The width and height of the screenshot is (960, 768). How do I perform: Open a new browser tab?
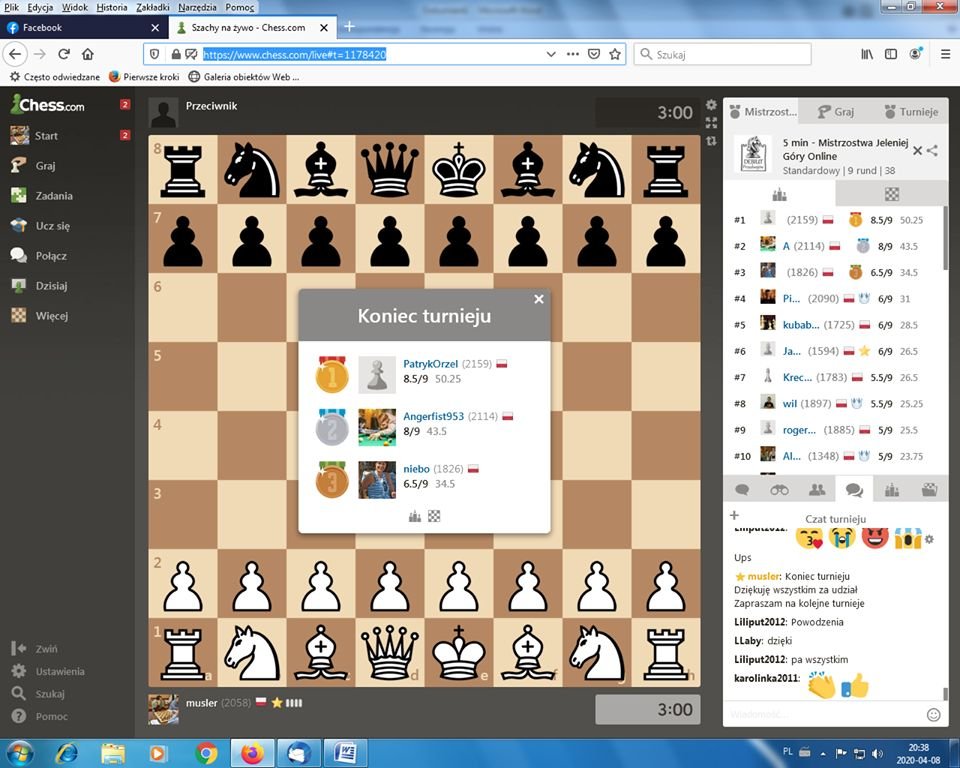(x=350, y=27)
